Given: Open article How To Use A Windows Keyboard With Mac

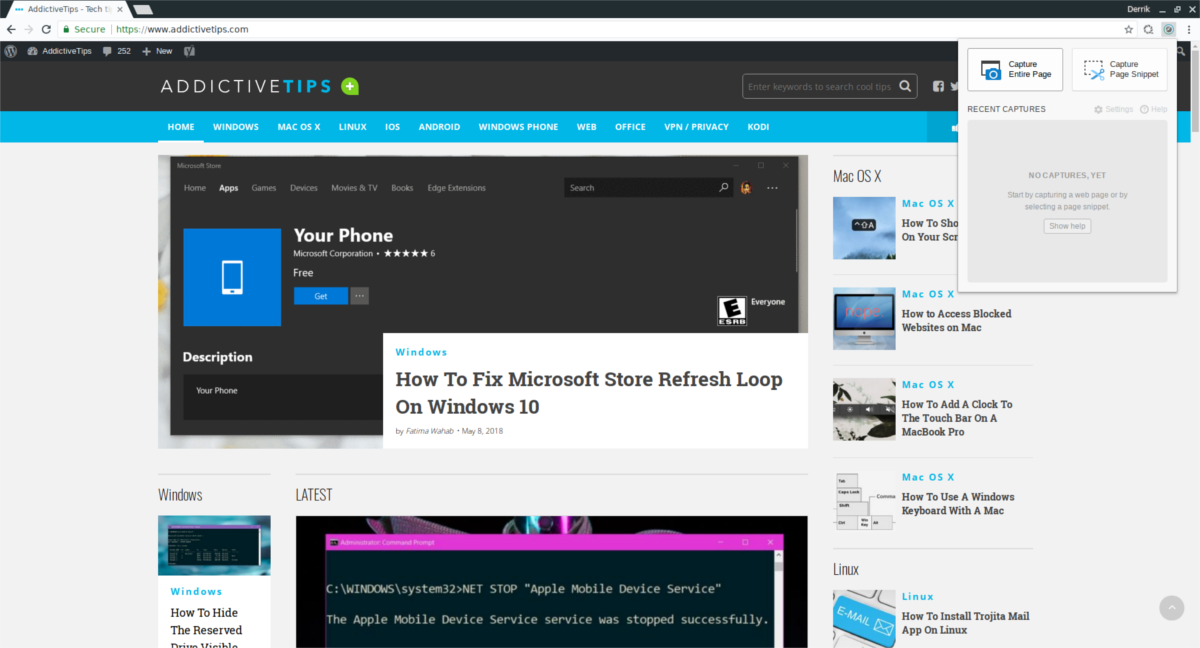Looking at the screenshot, I should pos(958,503).
